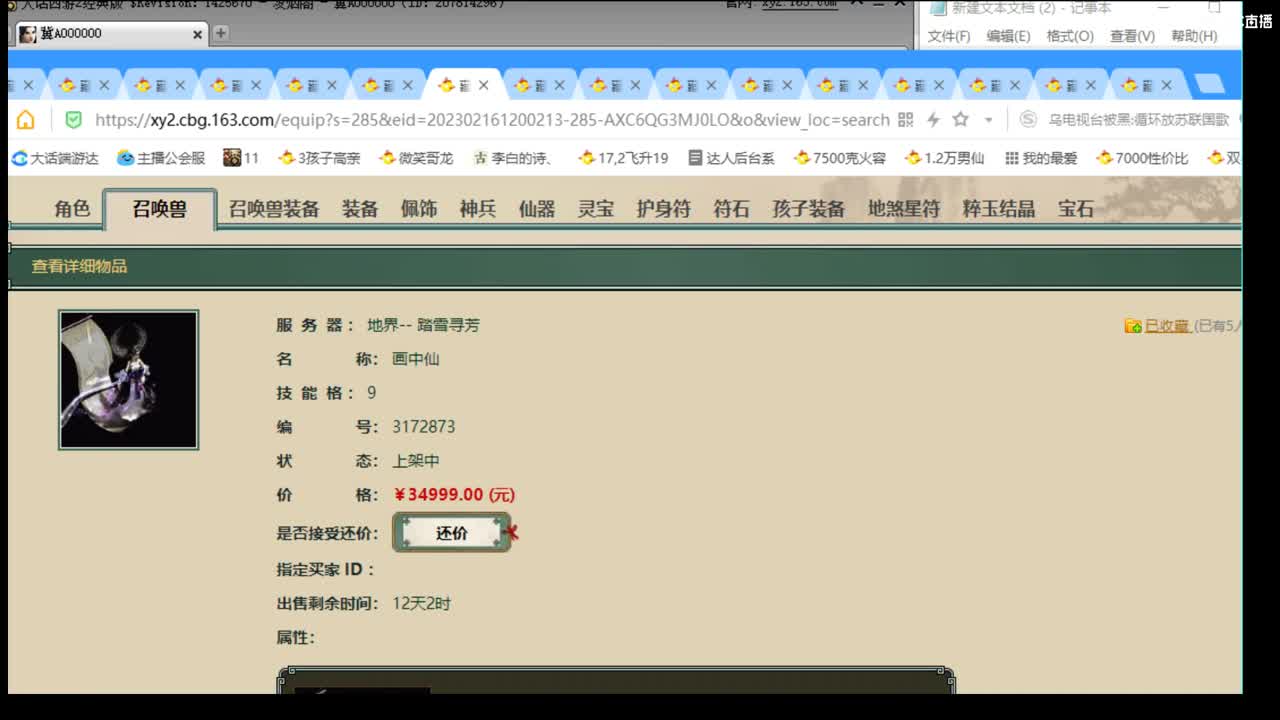The image size is (1280, 720).
Task: Click the lightning speed-mode icon in address bar
Action: [933, 120]
